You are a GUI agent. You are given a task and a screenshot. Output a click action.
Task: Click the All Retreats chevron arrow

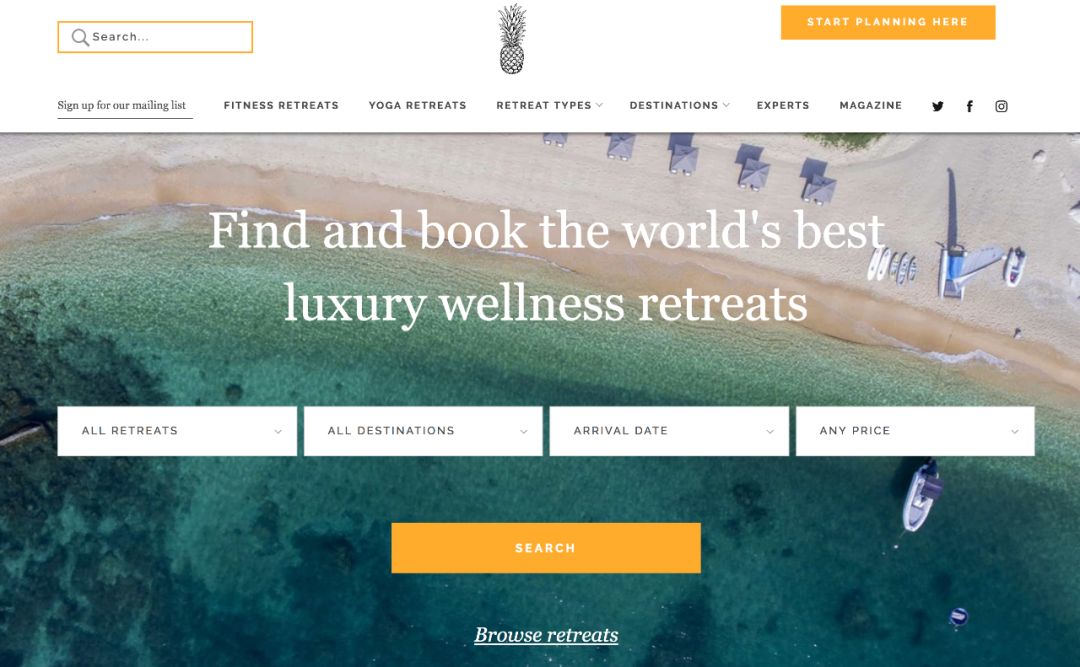coord(278,431)
